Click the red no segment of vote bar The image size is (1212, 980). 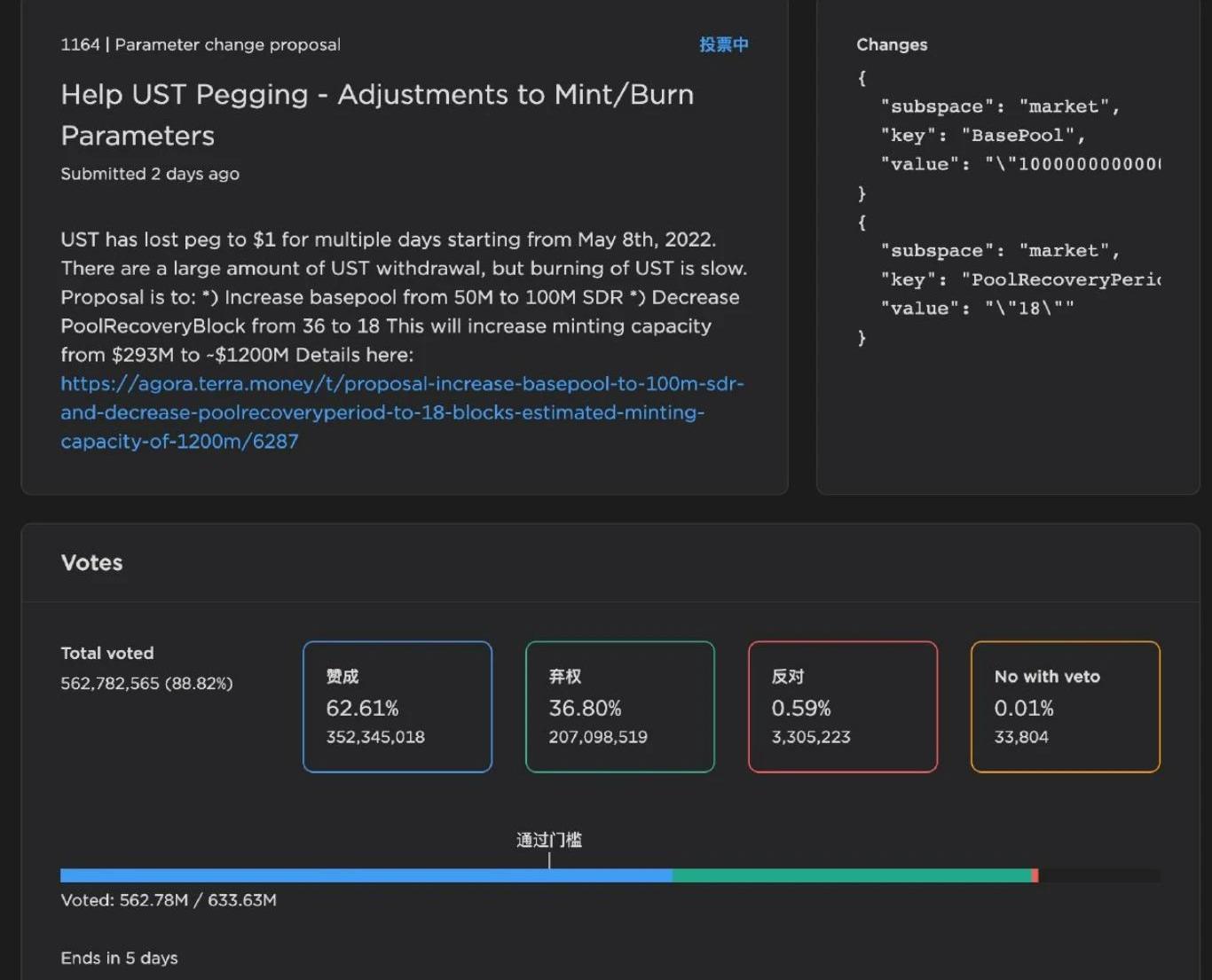[x=1035, y=875]
